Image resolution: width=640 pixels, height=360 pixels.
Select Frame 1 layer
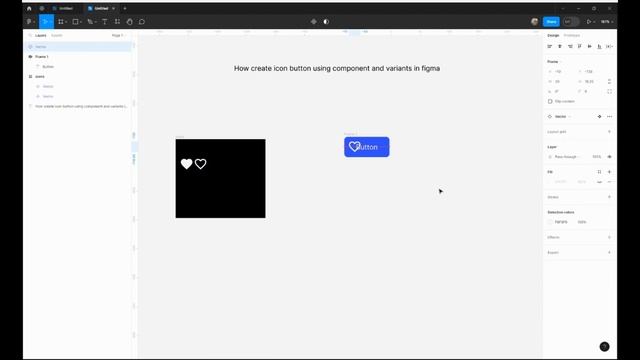[42, 57]
